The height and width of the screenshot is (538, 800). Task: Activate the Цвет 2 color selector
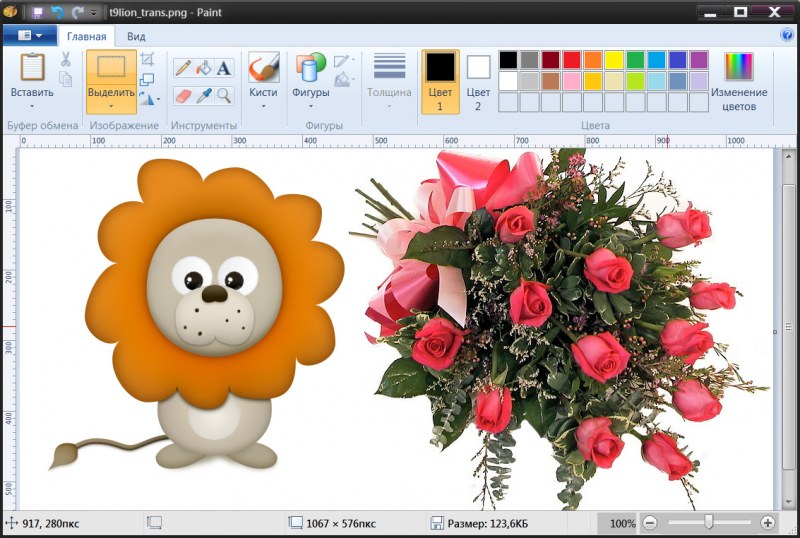pyautogui.click(x=478, y=82)
